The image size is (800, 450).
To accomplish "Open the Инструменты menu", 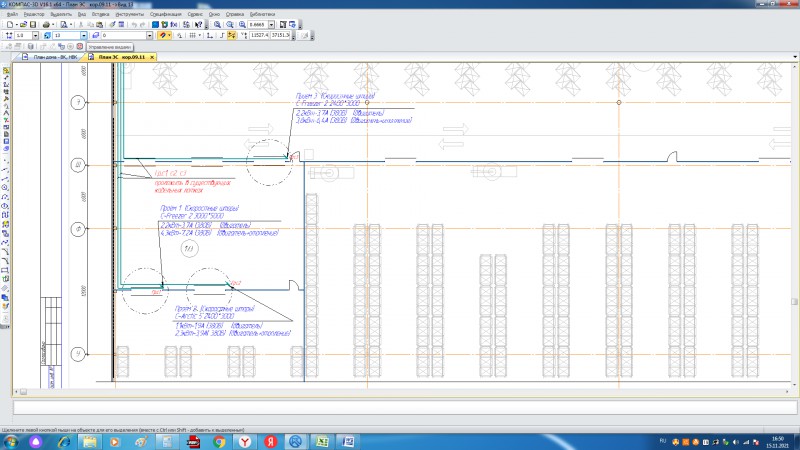I will (130, 14).
